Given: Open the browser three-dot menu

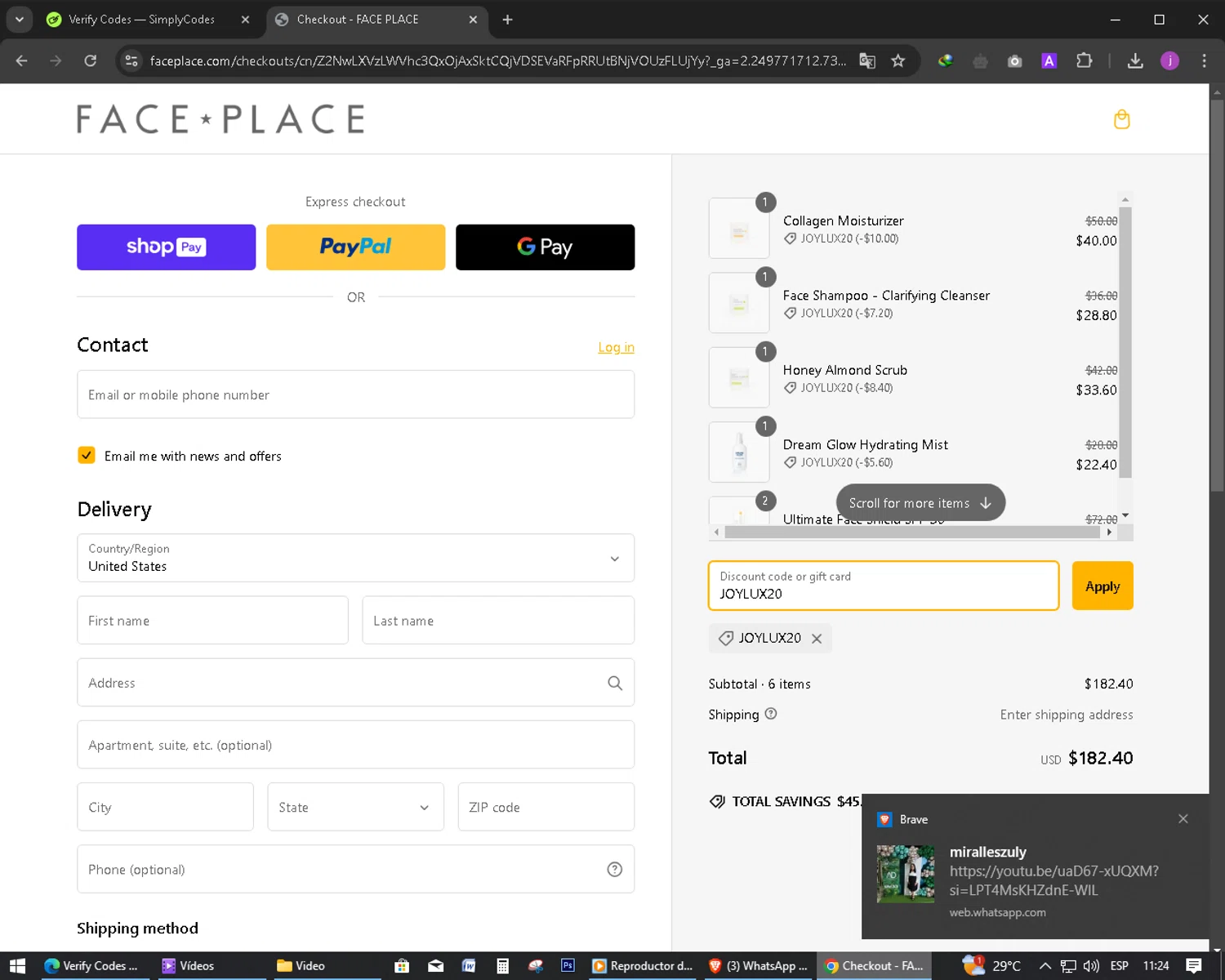Looking at the screenshot, I should [x=1204, y=60].
